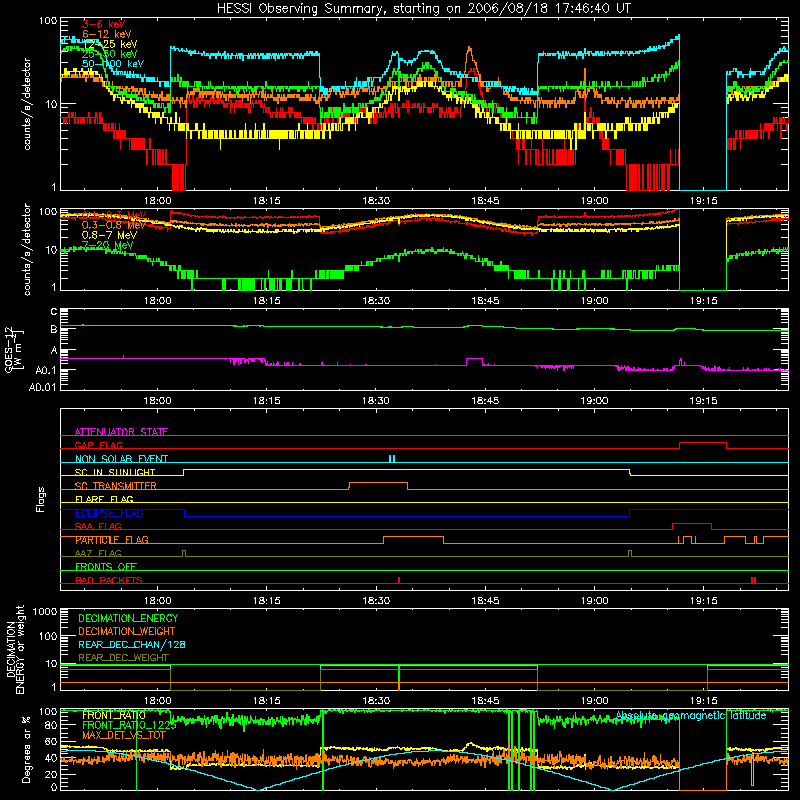The width and height of the screenshot is (800, 800).
Task: Select the FRONT_RATIO_1225 legend label
Action: click(129, 725)
